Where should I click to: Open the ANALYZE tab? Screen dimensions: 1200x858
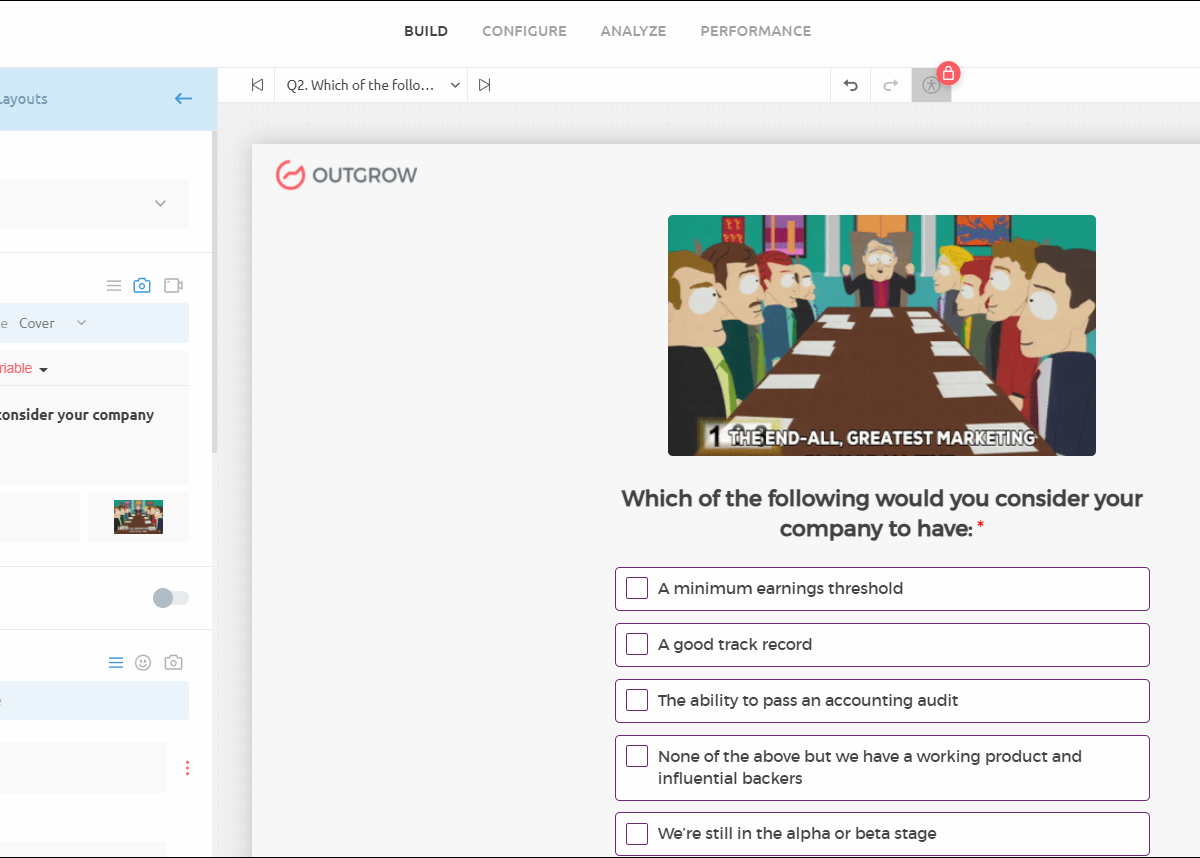633,31
